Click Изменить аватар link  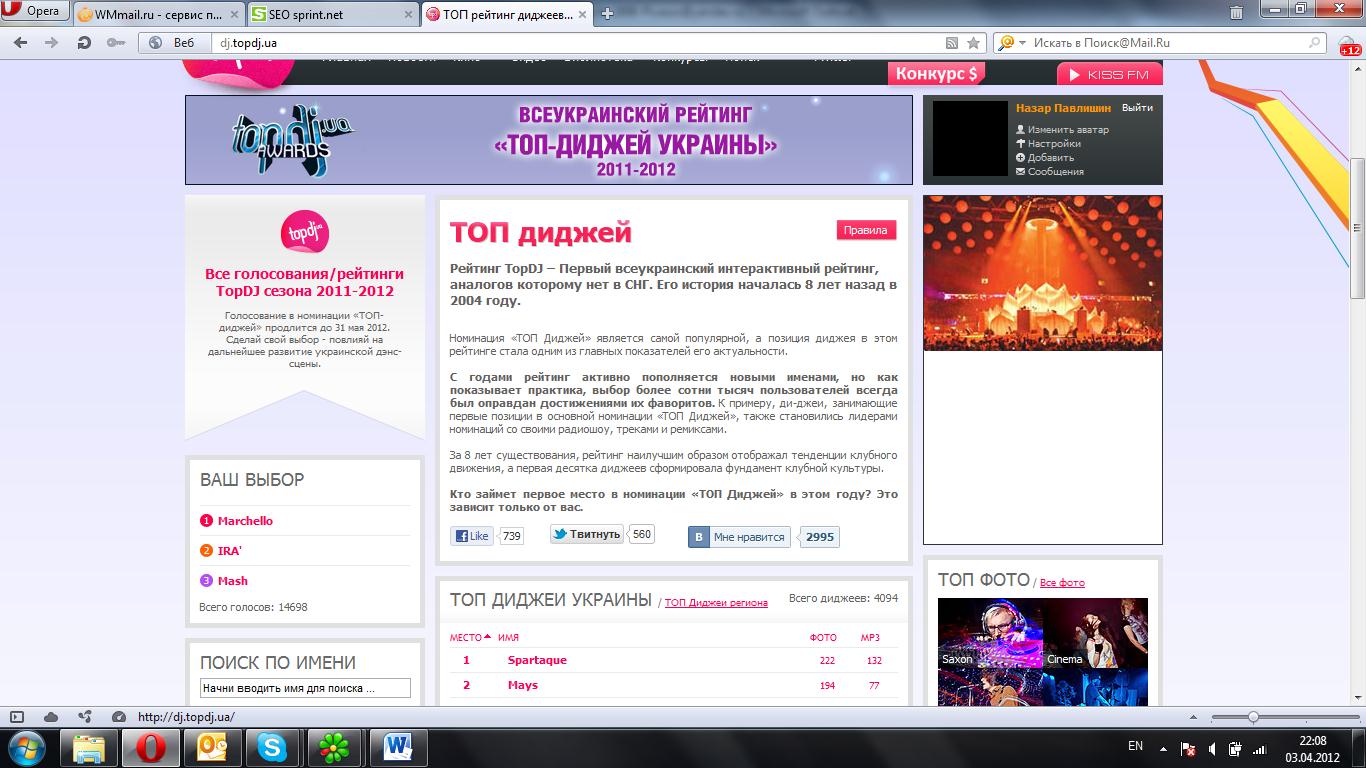[x=1067, y=130]
